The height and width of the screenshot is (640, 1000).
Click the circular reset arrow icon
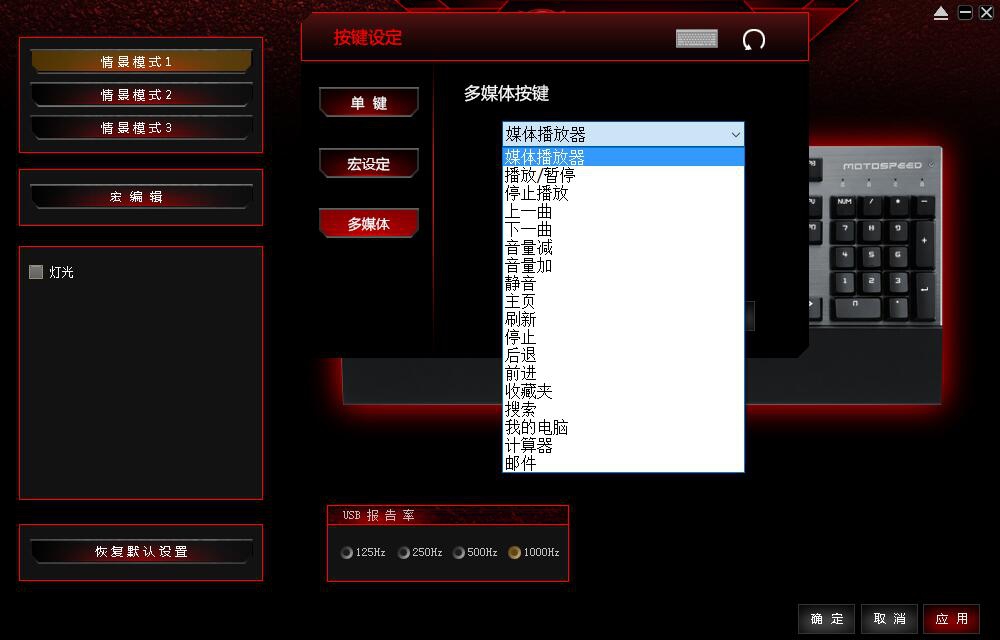[754, 40]
